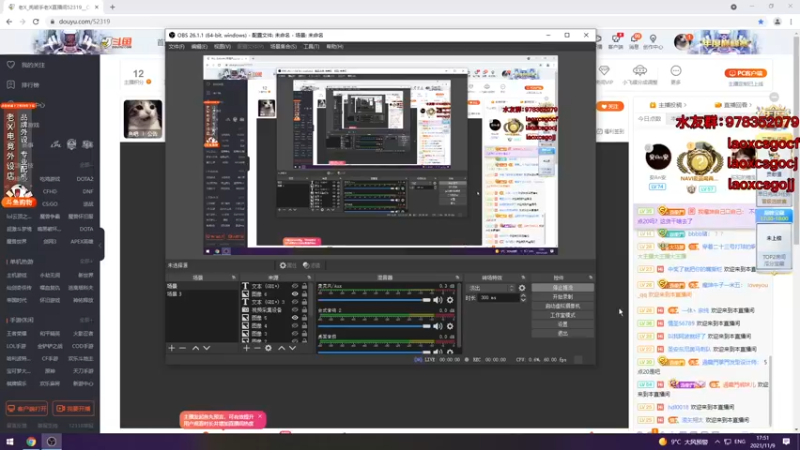The height and width of the screenshot is (450, 800).
Task: Open the Windows Start menu
Action: (10, 441)
